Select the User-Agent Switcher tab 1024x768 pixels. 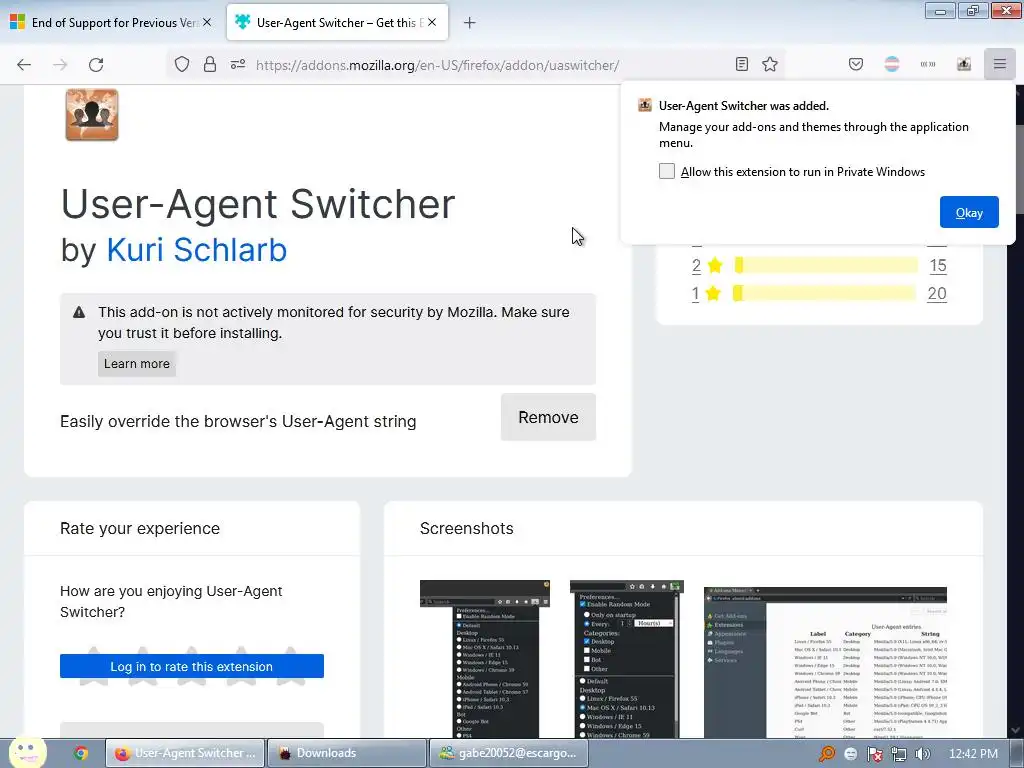[x=337, y=23]
